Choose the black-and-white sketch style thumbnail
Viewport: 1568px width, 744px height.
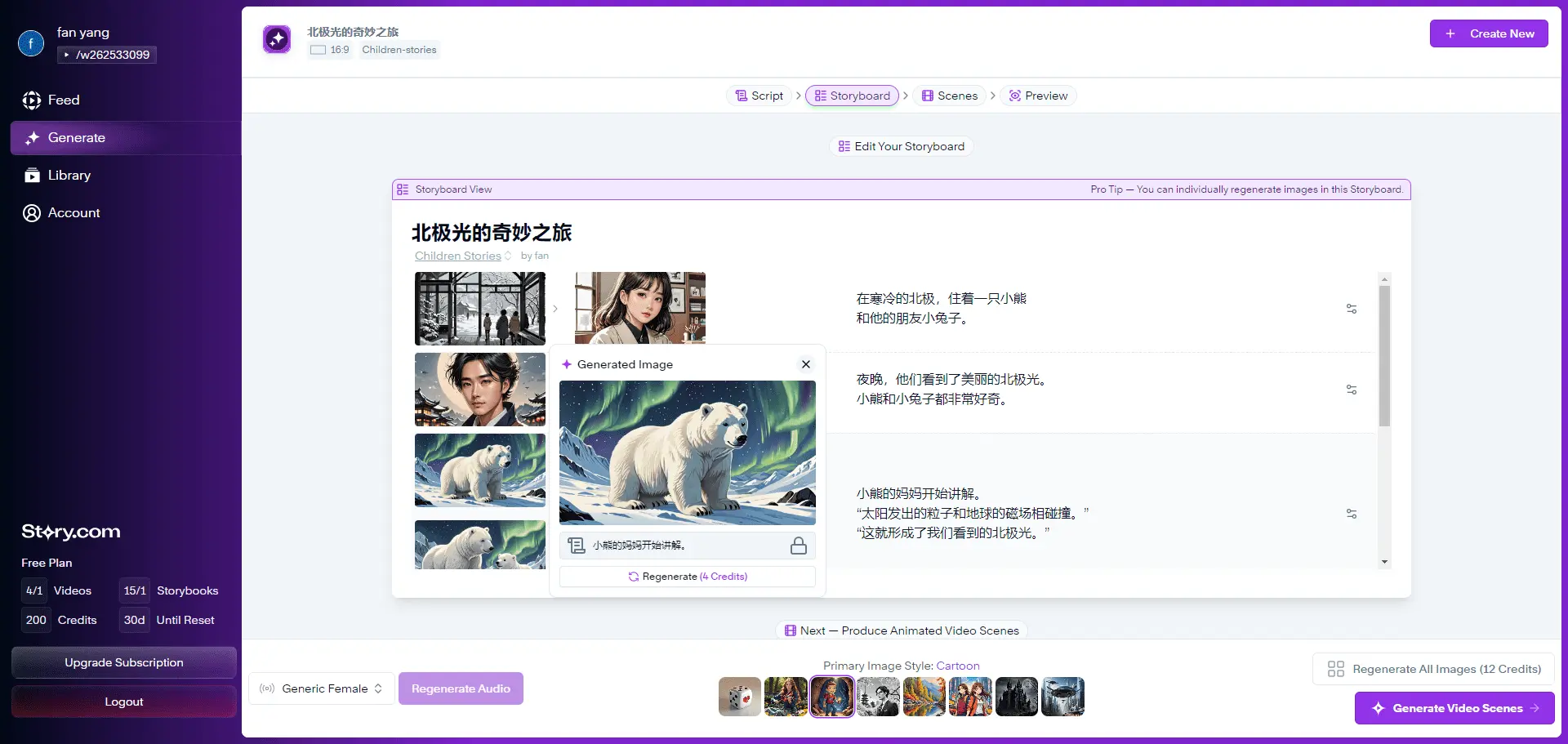pos(878,697)
